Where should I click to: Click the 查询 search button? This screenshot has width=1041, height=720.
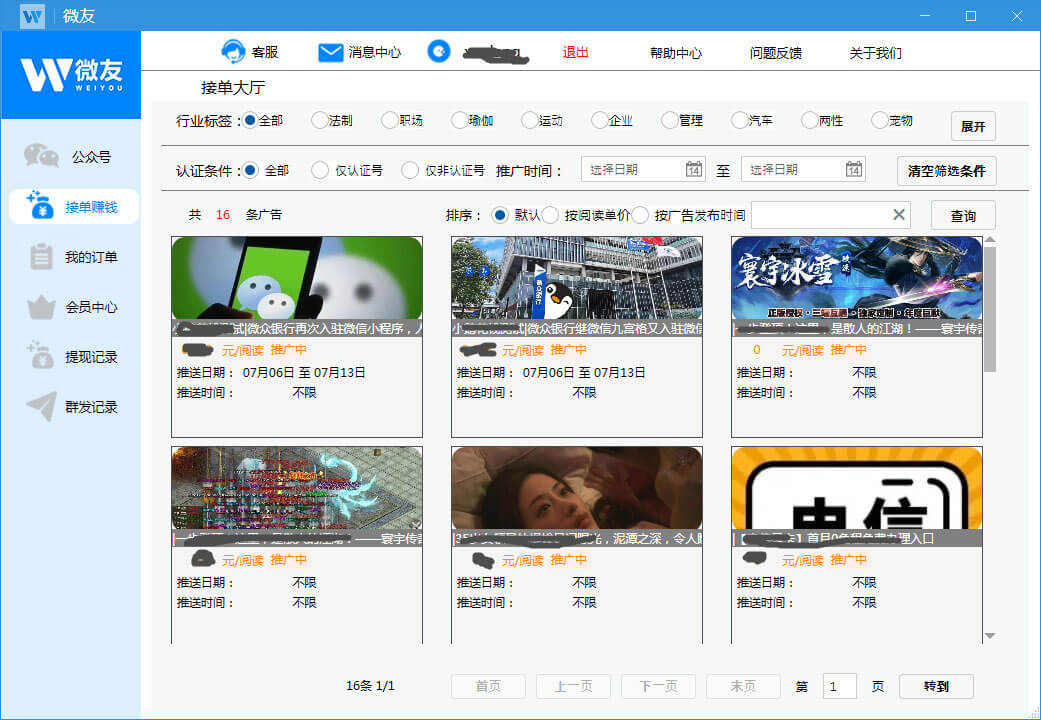(962, 215)
